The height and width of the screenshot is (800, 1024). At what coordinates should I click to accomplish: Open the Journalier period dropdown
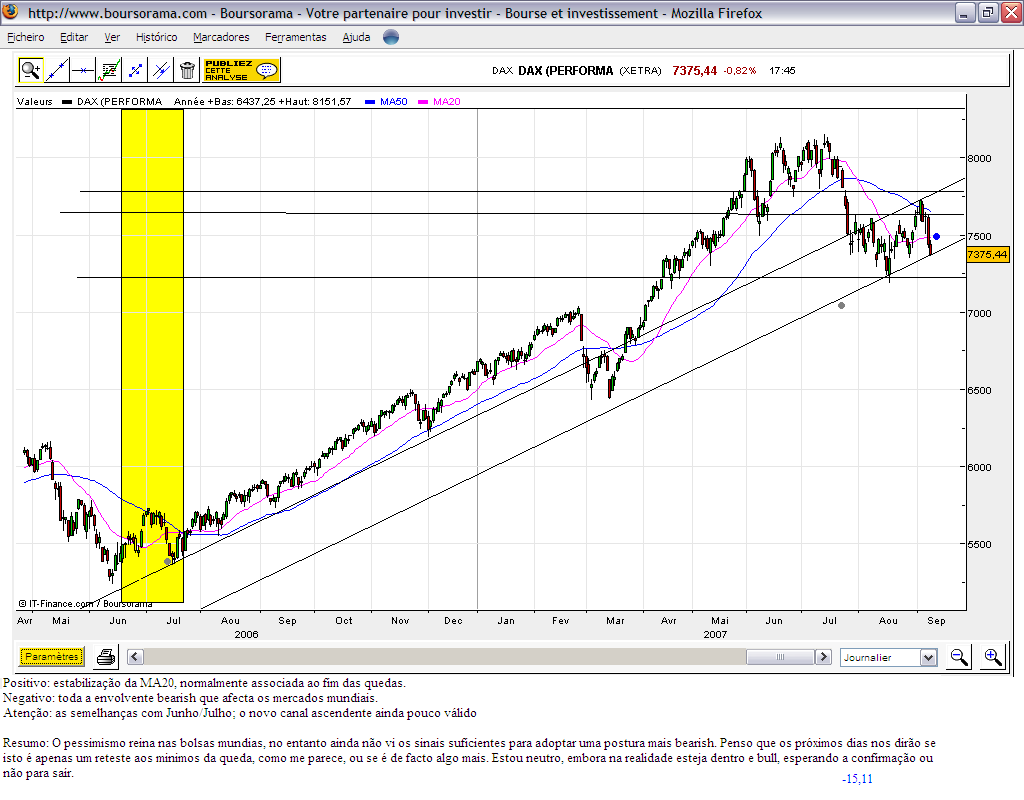click(889, 657)
